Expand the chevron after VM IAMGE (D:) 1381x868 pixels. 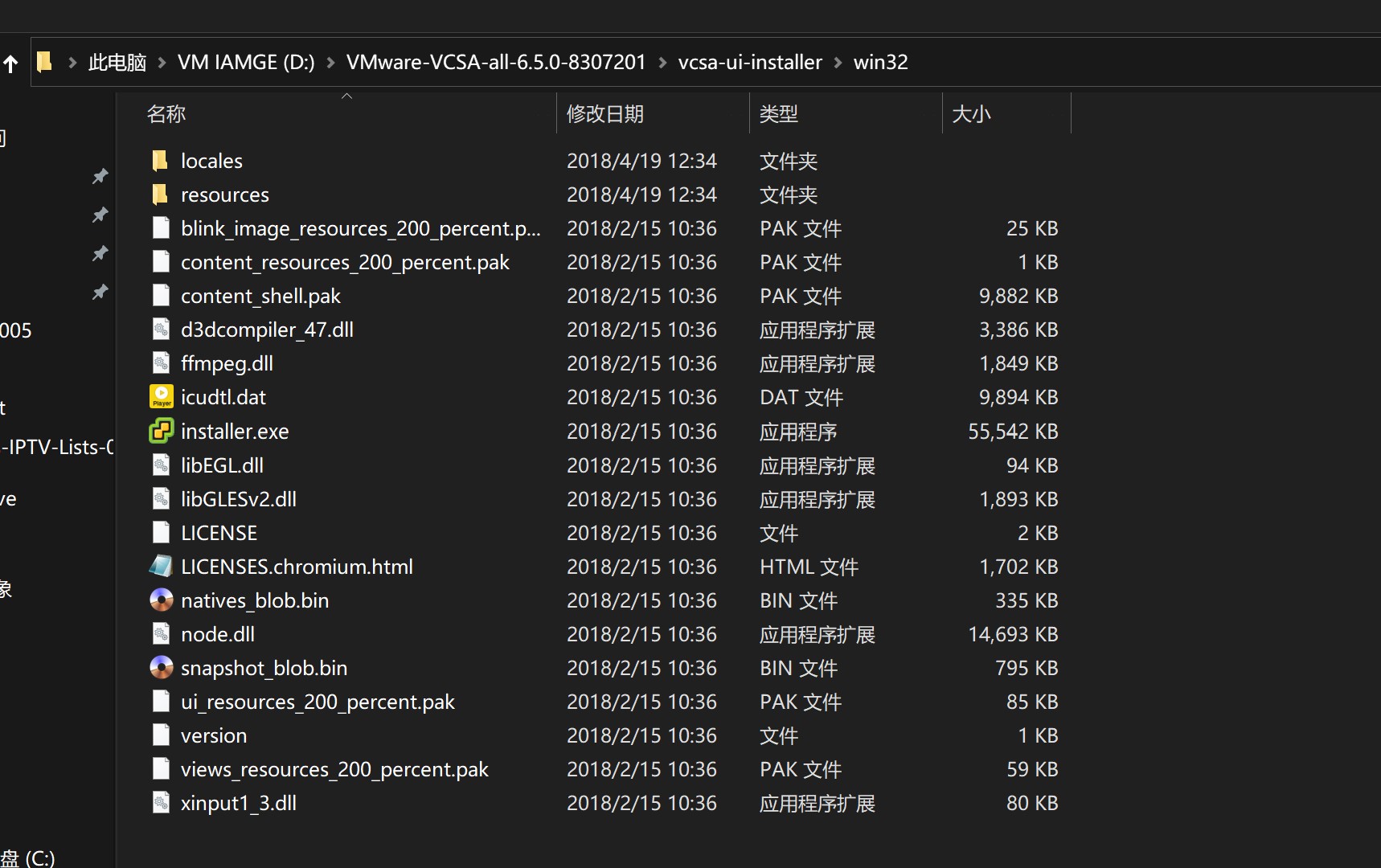pos(330,63)
